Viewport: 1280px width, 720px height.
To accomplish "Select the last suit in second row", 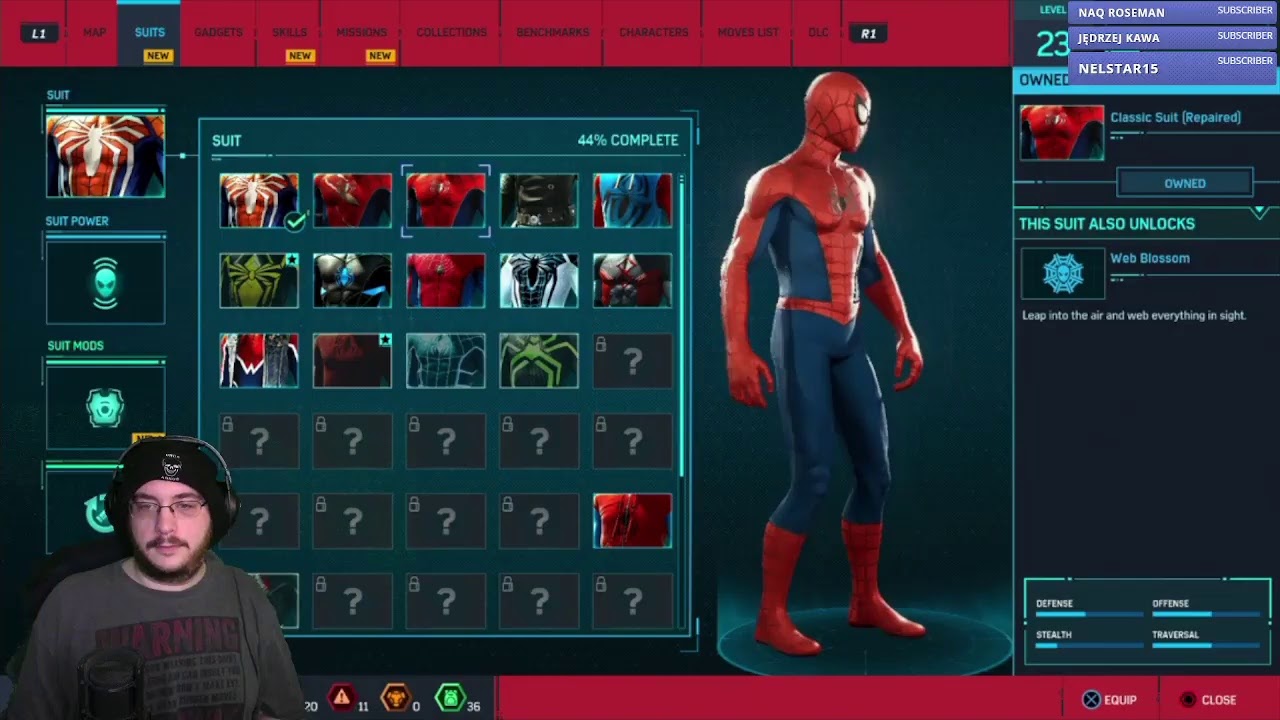I will point(632,280).
